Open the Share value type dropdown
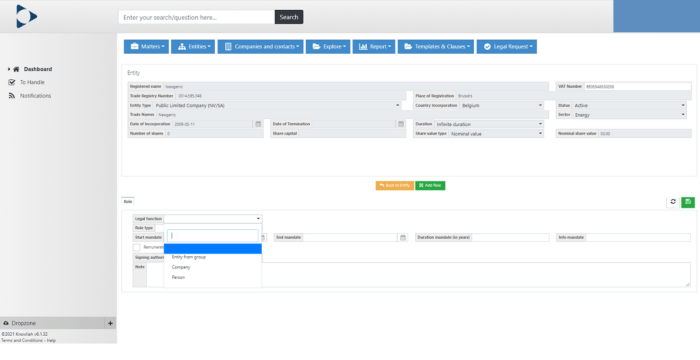700x360 pixels. click(496, 134)
